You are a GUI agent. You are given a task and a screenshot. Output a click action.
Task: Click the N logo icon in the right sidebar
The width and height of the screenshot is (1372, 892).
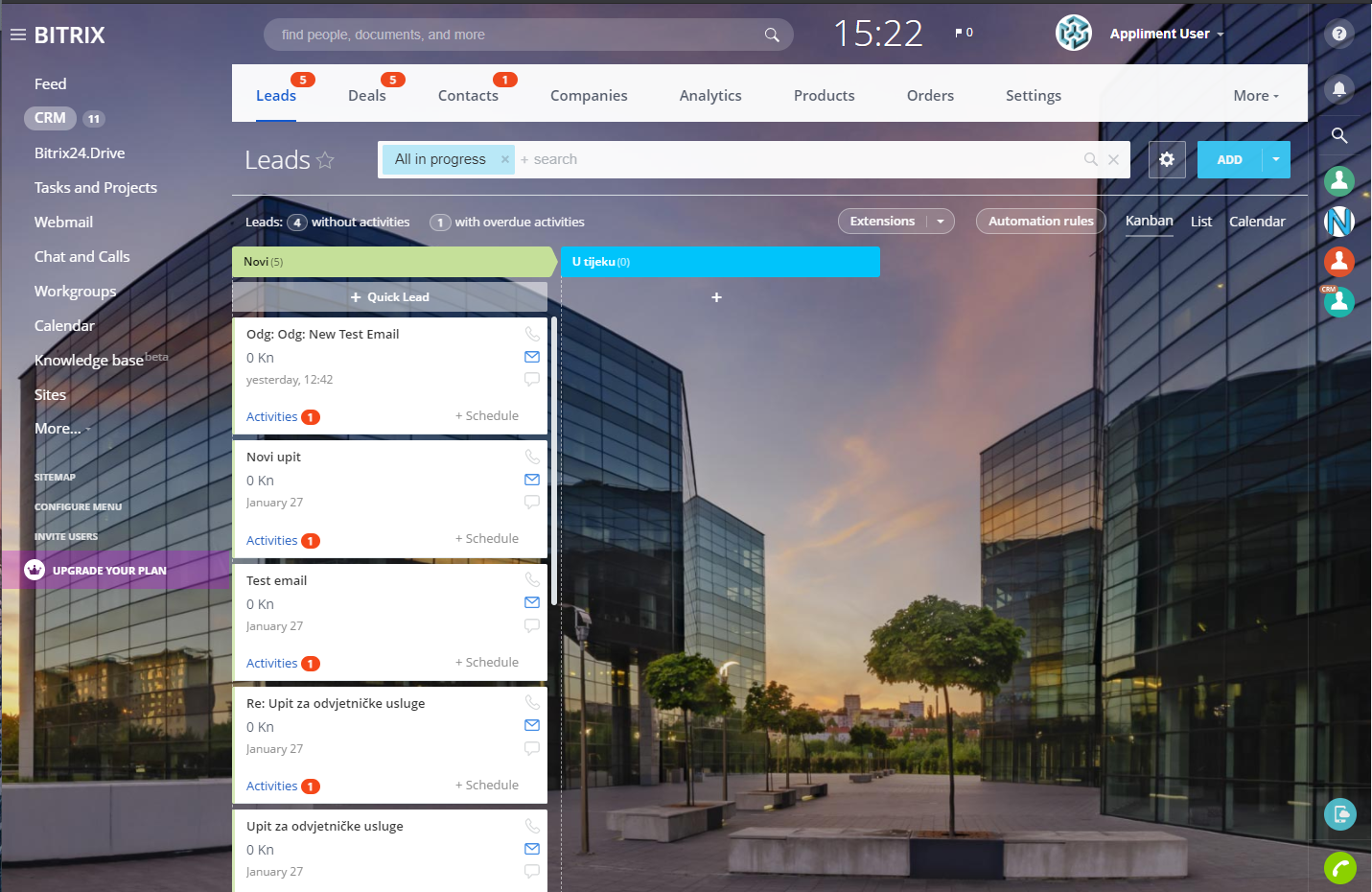point(1338,222)
